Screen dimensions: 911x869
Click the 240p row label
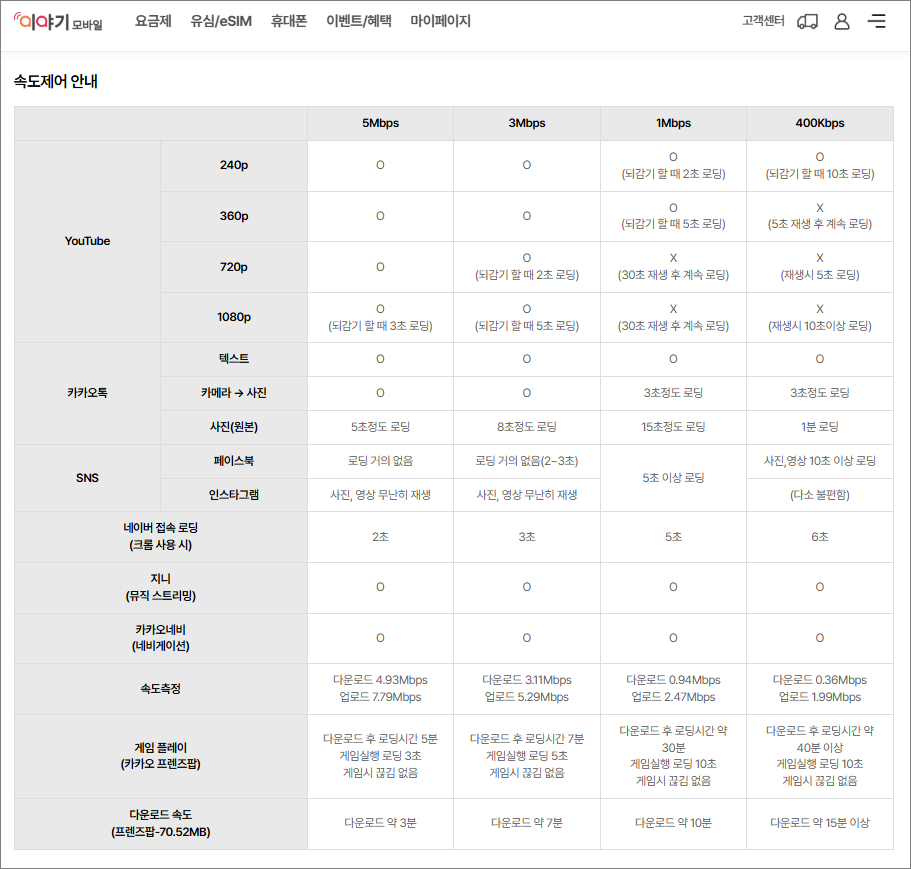pyautogui.click(x=234, y=166)
